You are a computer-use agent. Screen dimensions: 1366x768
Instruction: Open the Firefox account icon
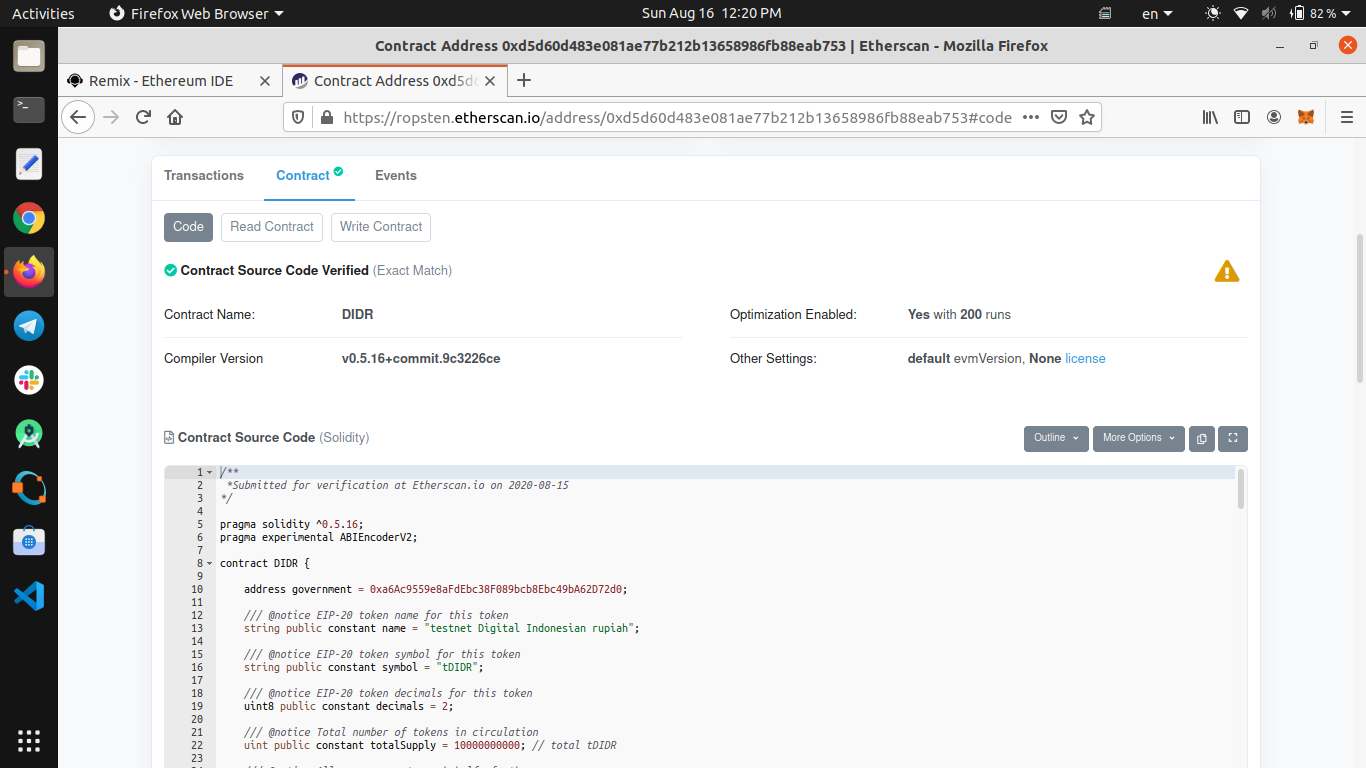click(x=1274, y=117)
